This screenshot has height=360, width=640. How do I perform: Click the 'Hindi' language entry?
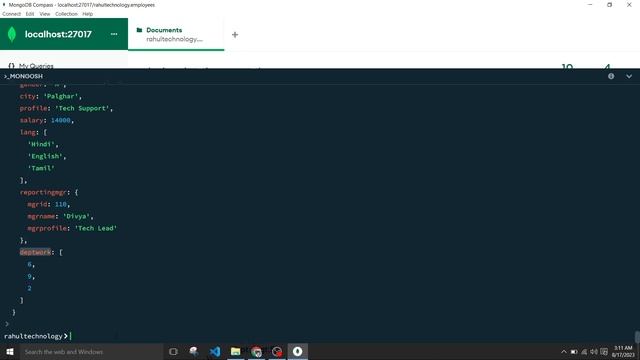41,144
